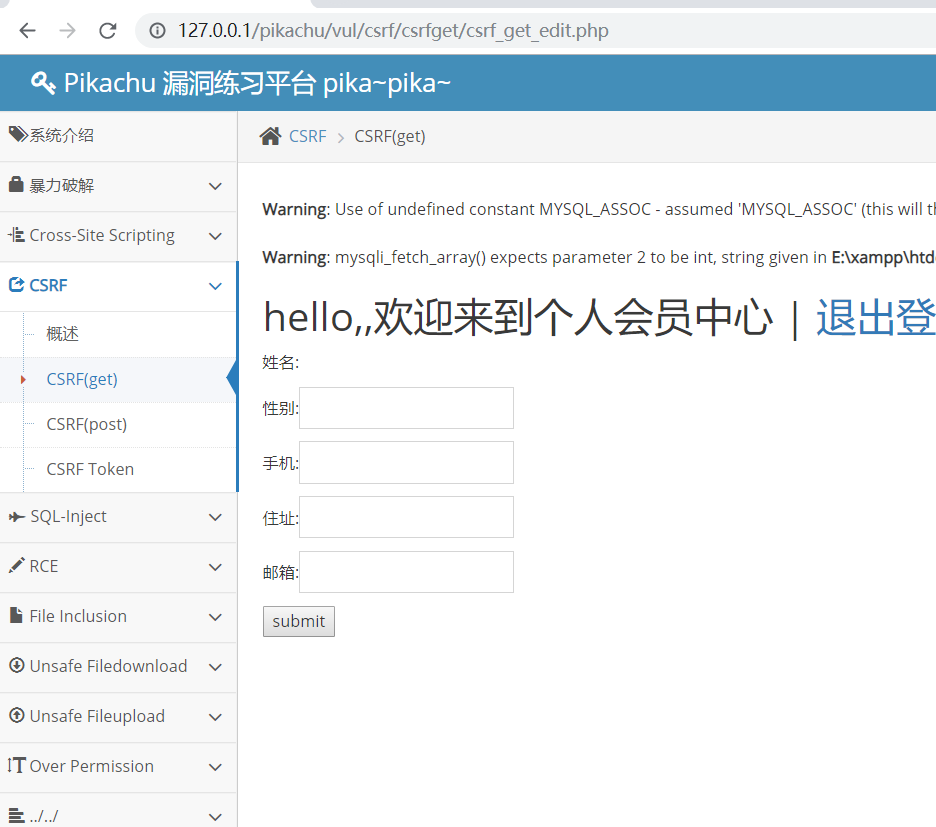Expand the Unsafe Filedownload chevron
Viewport: 936px width, 827px height.
(x=215, y=668)
